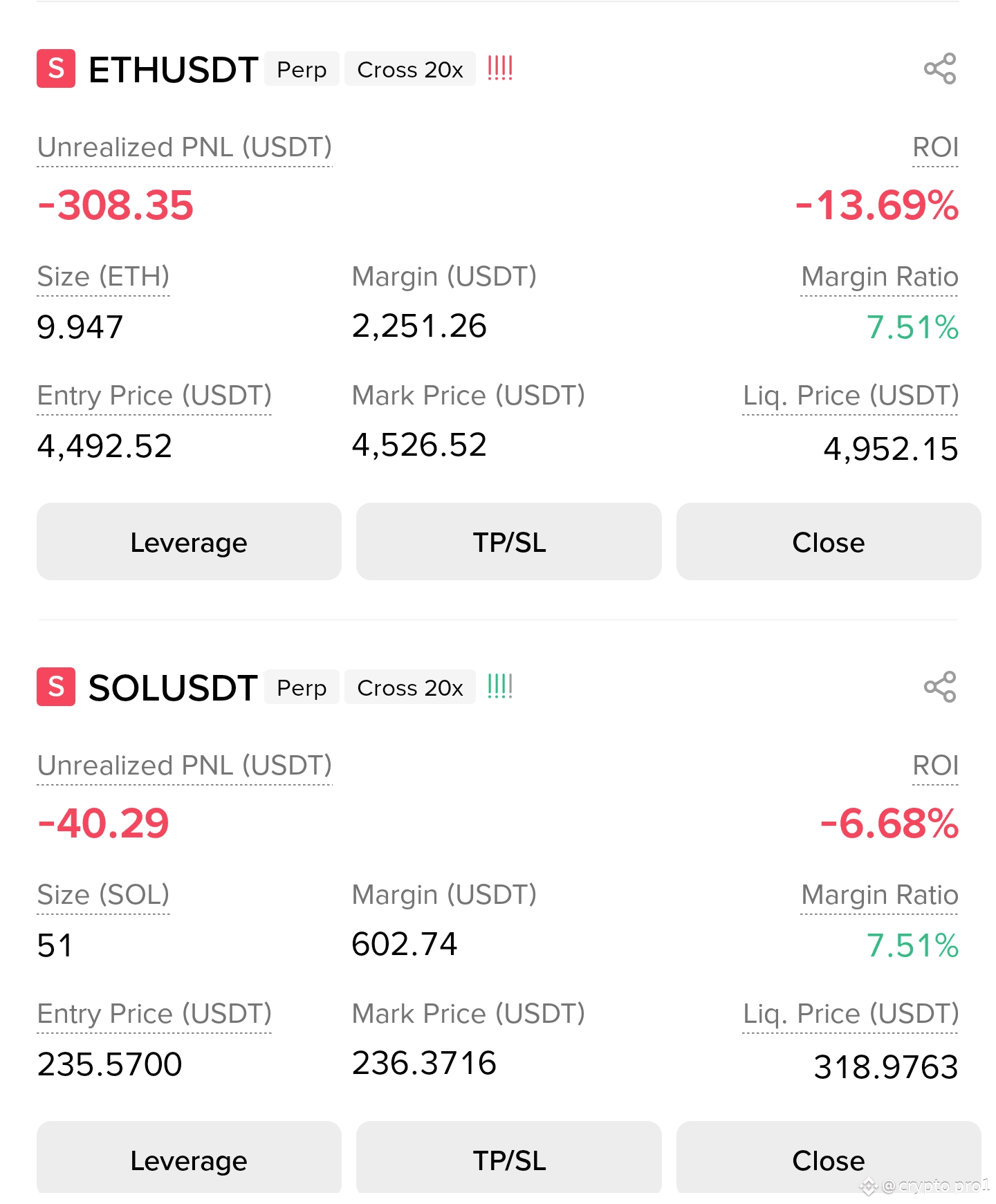
Task: Tap the red ADL indicator bars on ETHUSDT
Action: (x=500, y=68)
